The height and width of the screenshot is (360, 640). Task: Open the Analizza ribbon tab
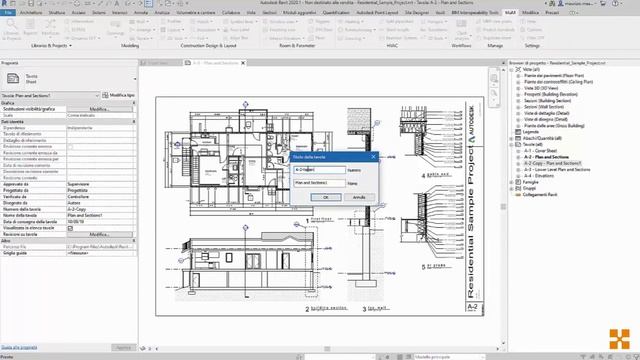click(162, 13)
